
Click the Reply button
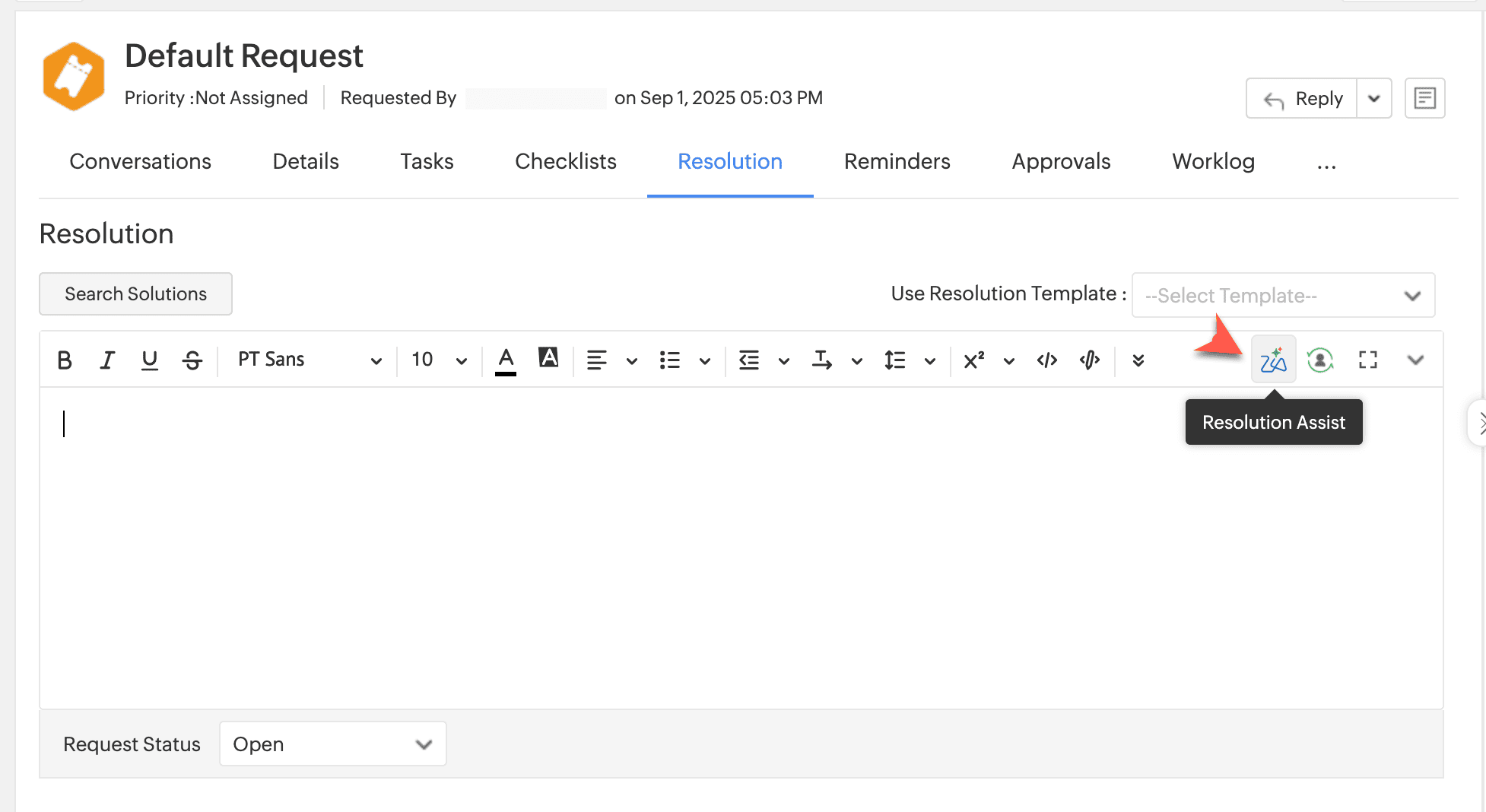(1302, 98)
